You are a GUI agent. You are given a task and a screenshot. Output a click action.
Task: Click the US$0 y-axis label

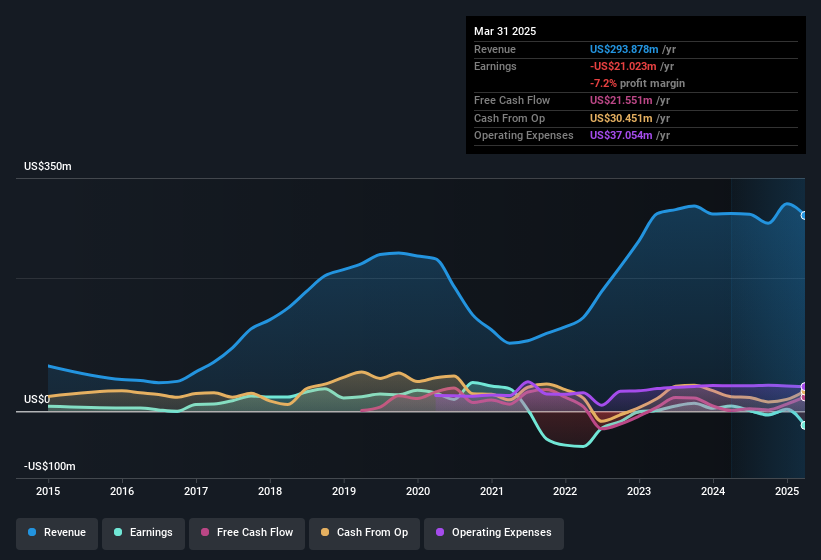(x=37, y=399)
